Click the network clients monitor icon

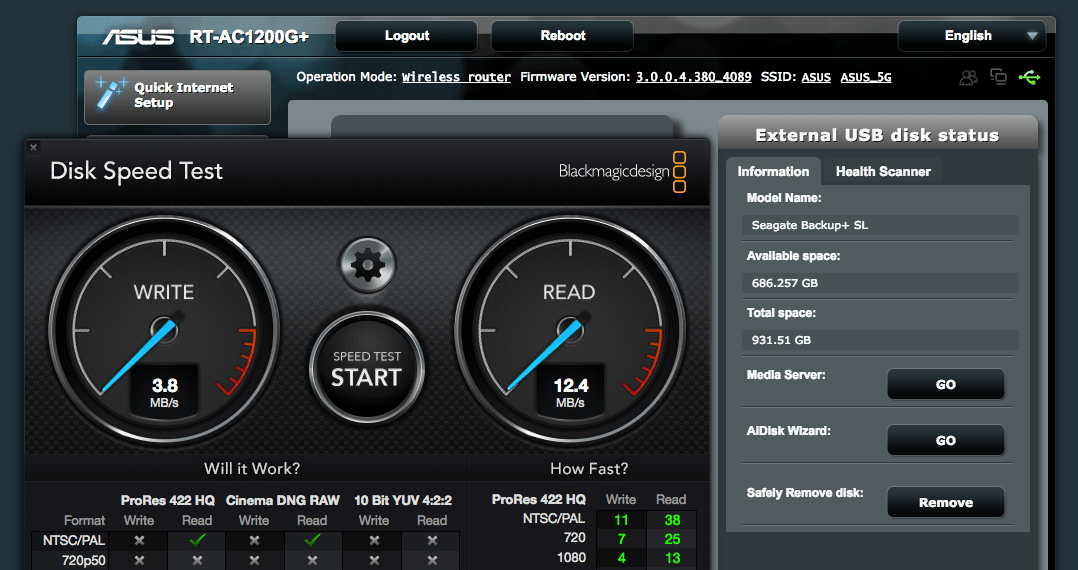click(998, 77)
